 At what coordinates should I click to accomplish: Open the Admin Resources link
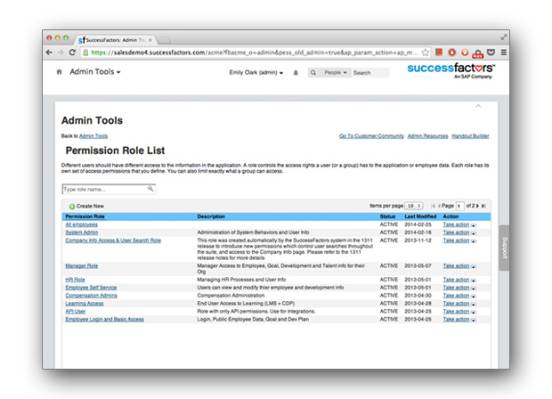(x=428, y=136)
